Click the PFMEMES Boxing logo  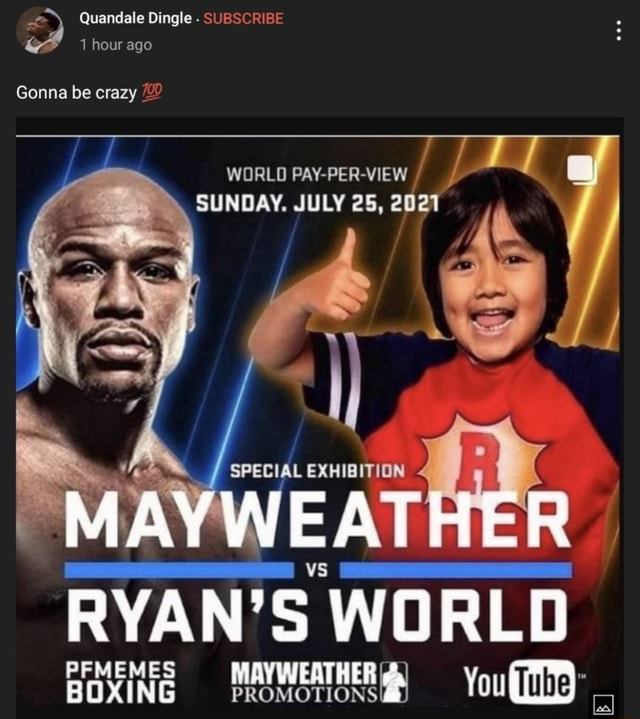click(121, 682)
